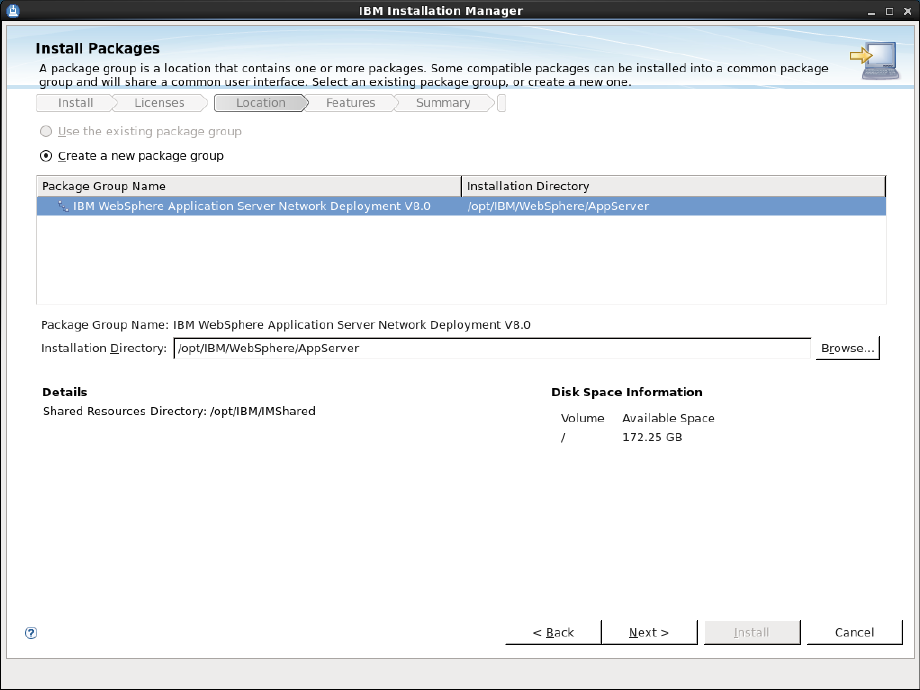Viewport: 920px width, 690px height.
Task: Click the Browse... button
Action: pos(847,348)
